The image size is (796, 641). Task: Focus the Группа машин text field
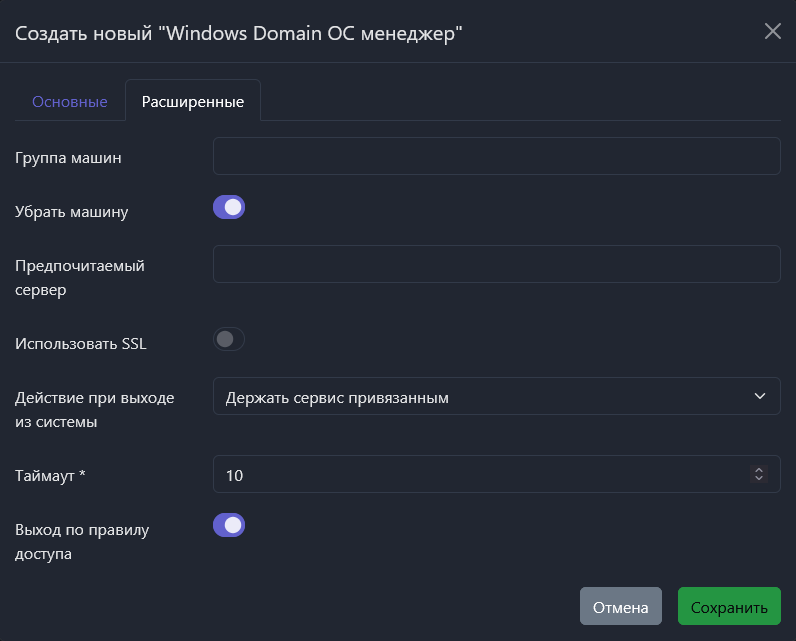[496, 156]
